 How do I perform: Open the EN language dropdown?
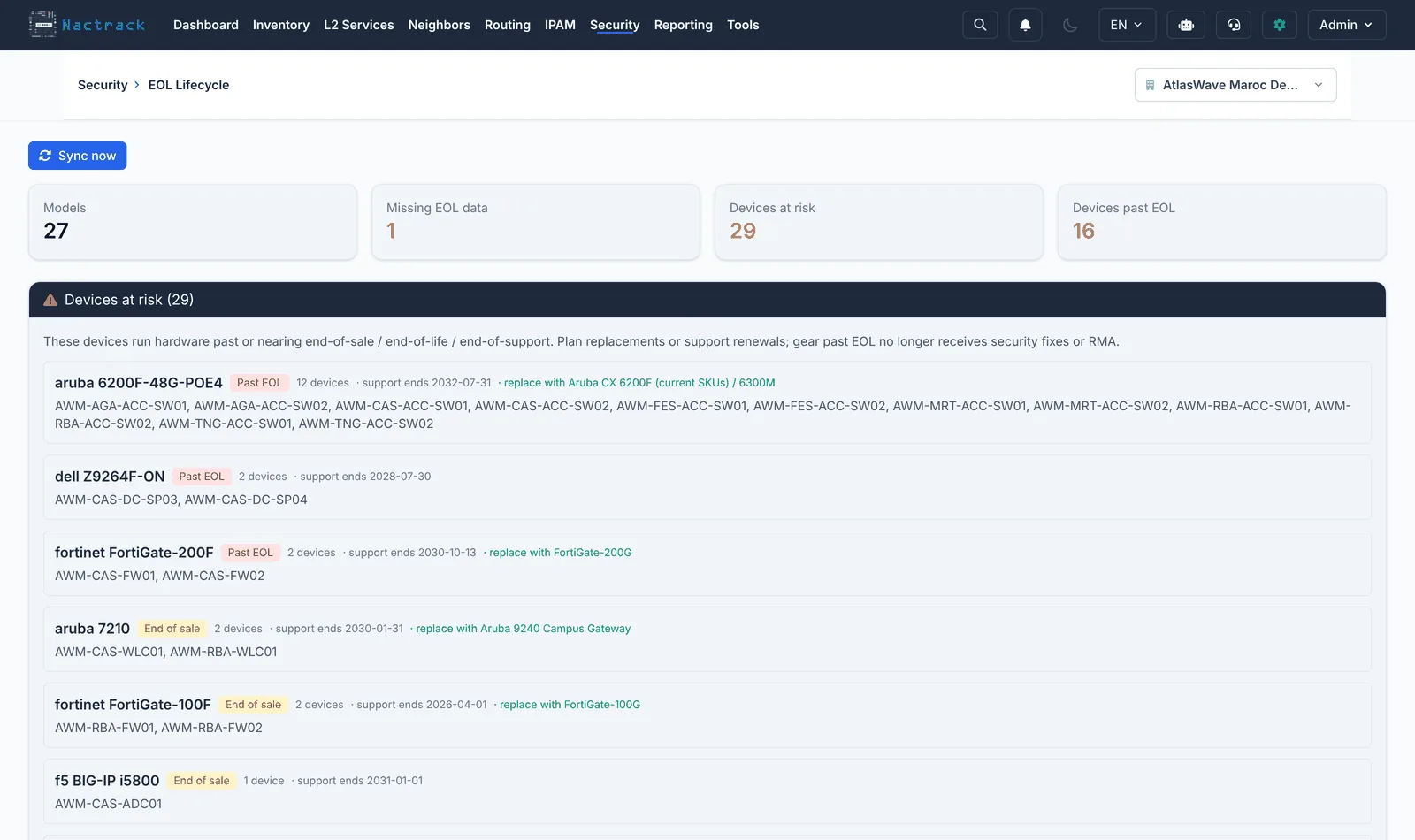[x=1127, y=25]
